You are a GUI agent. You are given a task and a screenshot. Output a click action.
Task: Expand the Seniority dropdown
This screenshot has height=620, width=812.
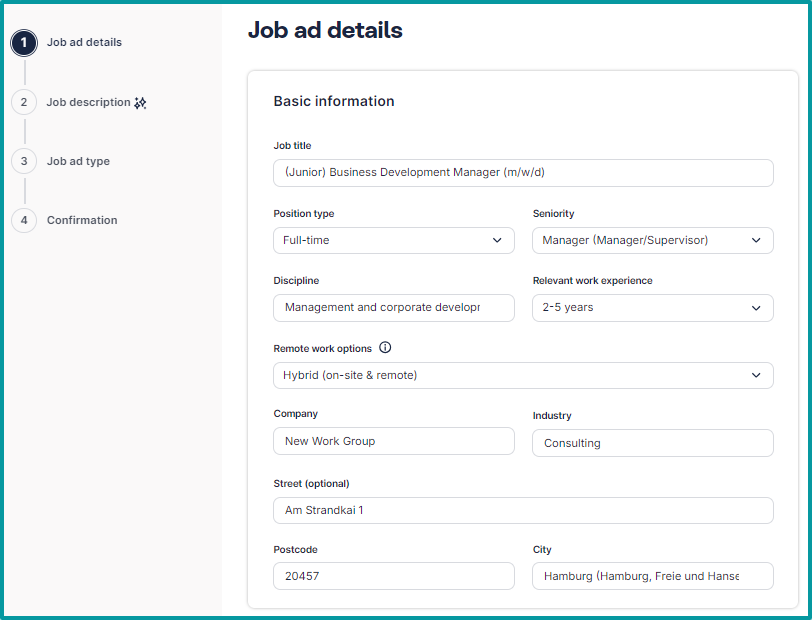pos(652,240)
